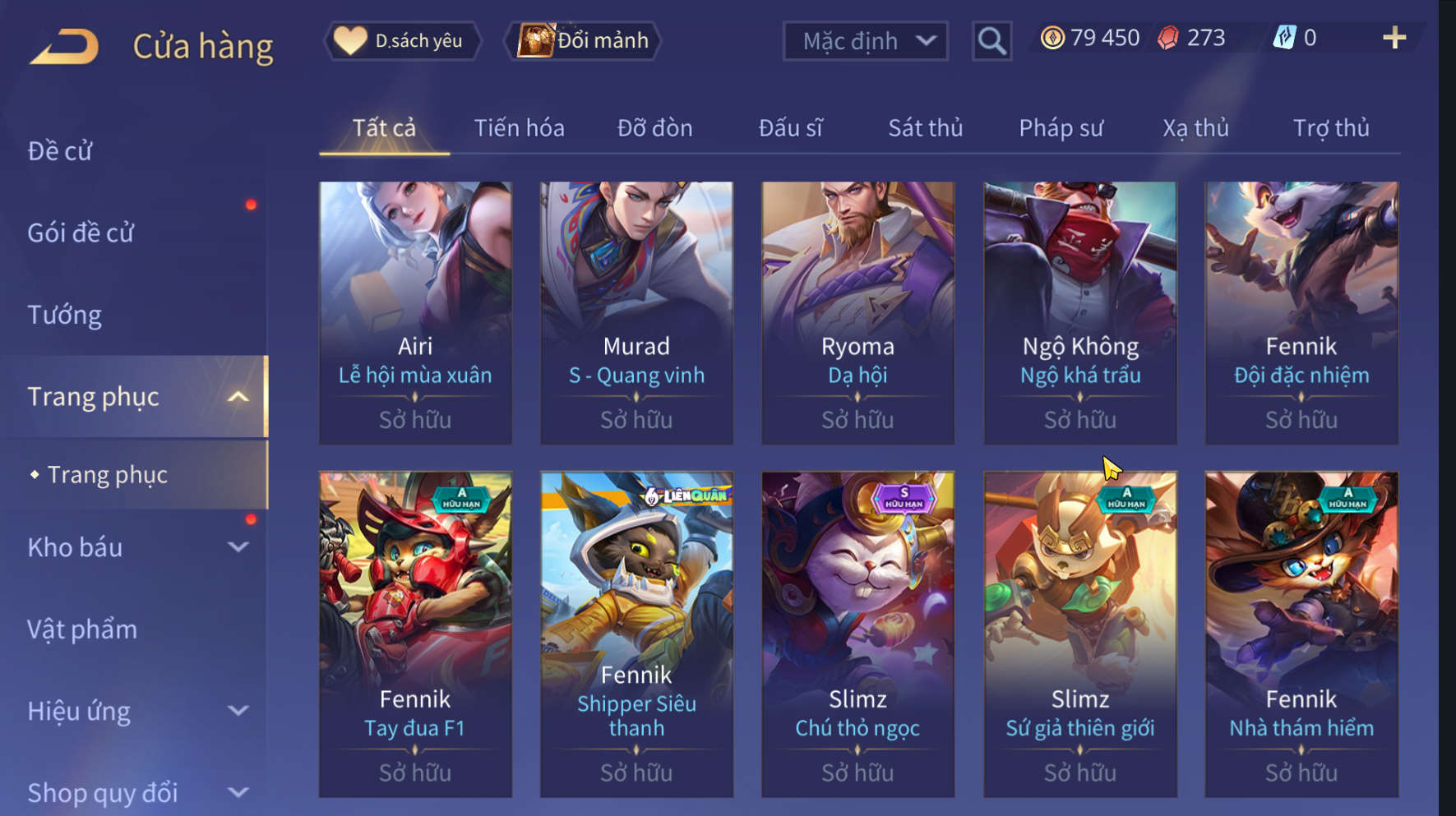Open Đổi mảnh treasure chest button
Image resolution: width=1456 pixels, height=816 pixels.
click(584, 40)
